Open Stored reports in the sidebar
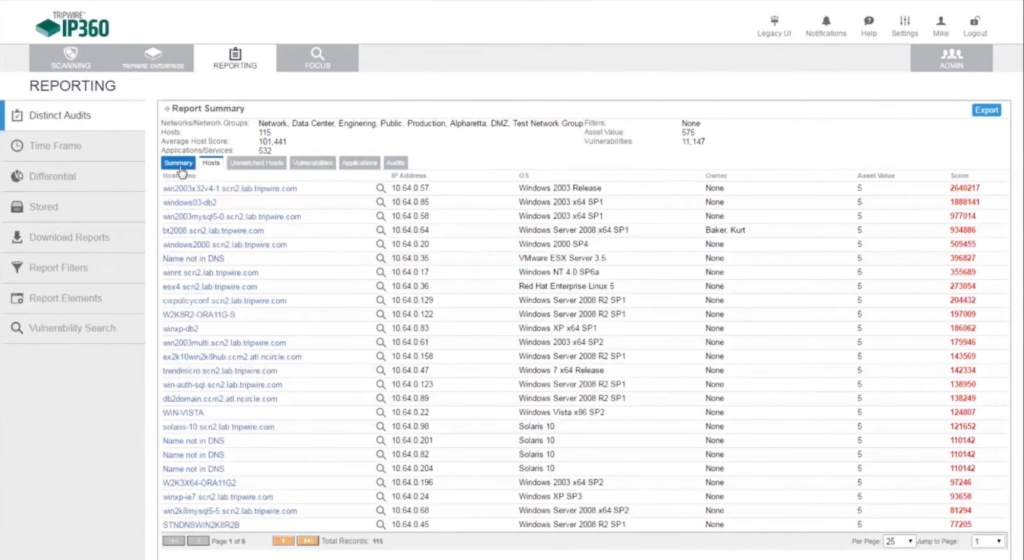The height and width of the screenshot is (560, 1024). click(73, 207)
